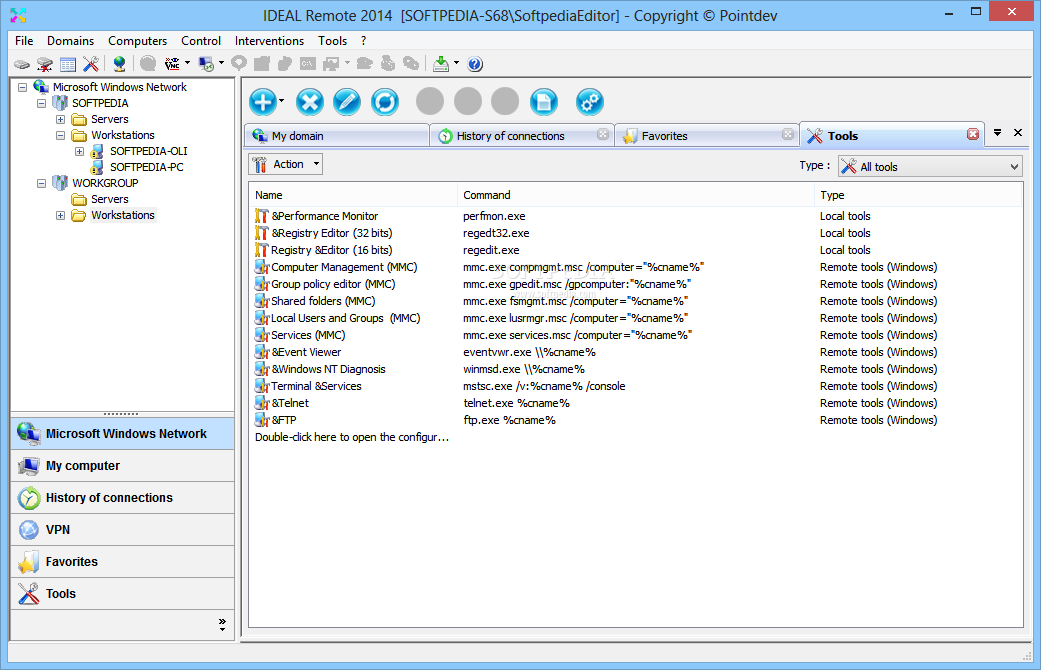The height and width of the screenshot is (670, 1041).
Task: Click the disconnect network drive toolbar icon
Action: pos(44,64)
